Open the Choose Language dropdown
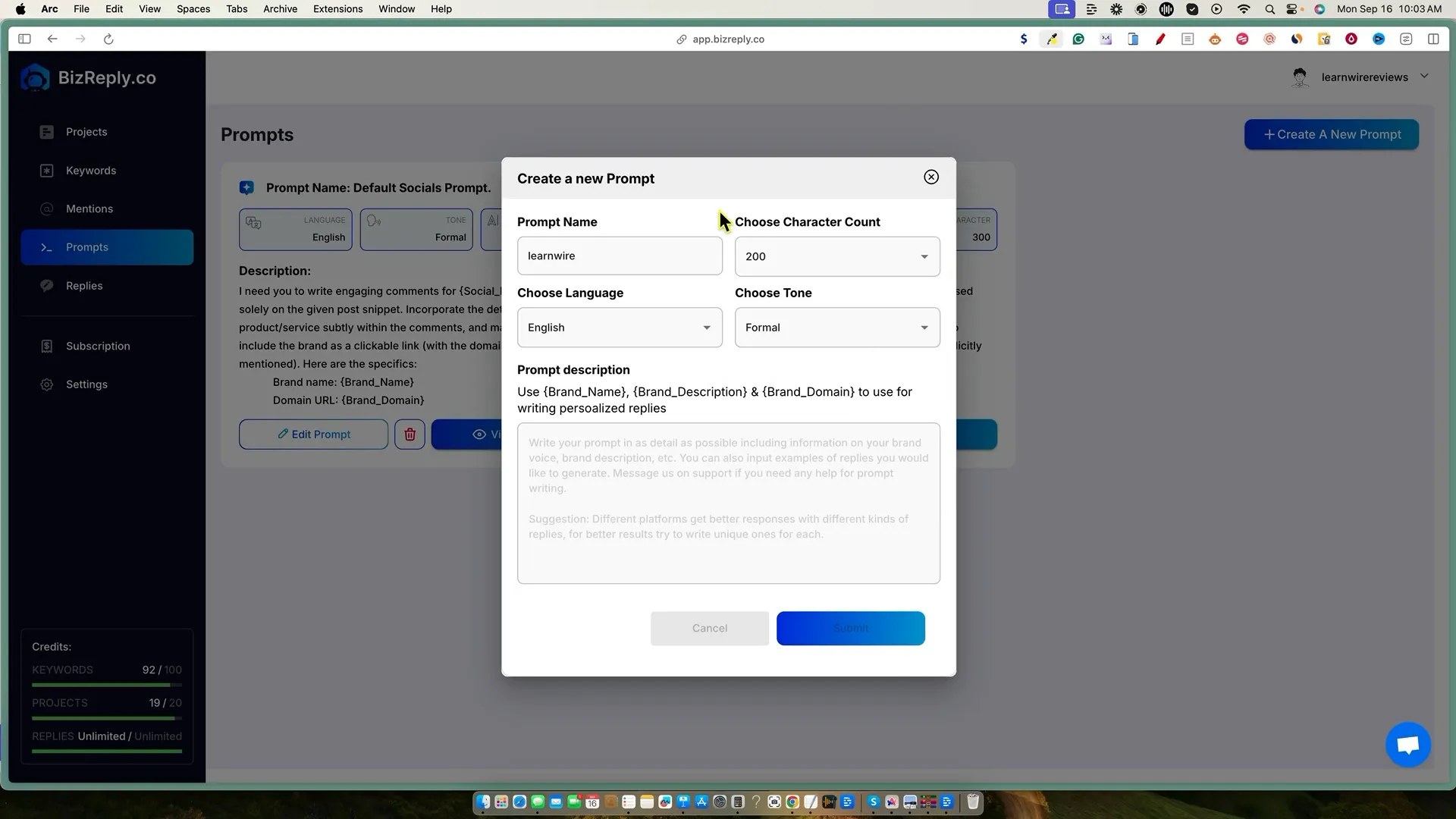The image size is (1456, 819). (620, 328)
